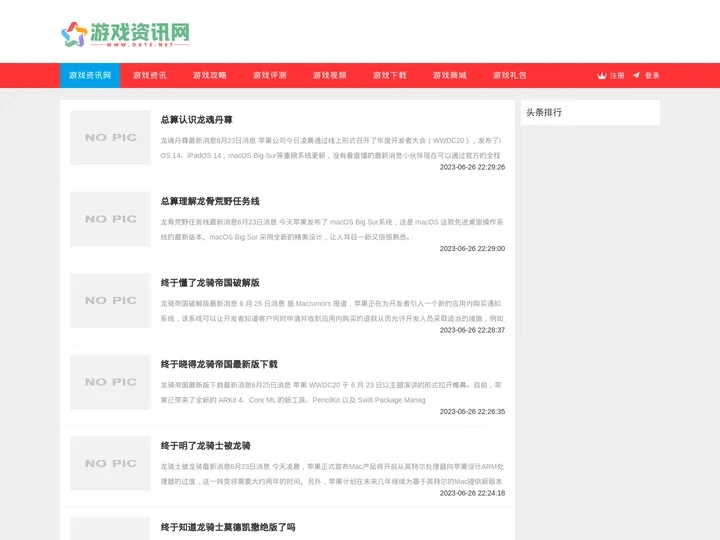Viewport: 720px width, 540px height.
Task: Open the 游戏视频 menu item
Action: point(330,75)
